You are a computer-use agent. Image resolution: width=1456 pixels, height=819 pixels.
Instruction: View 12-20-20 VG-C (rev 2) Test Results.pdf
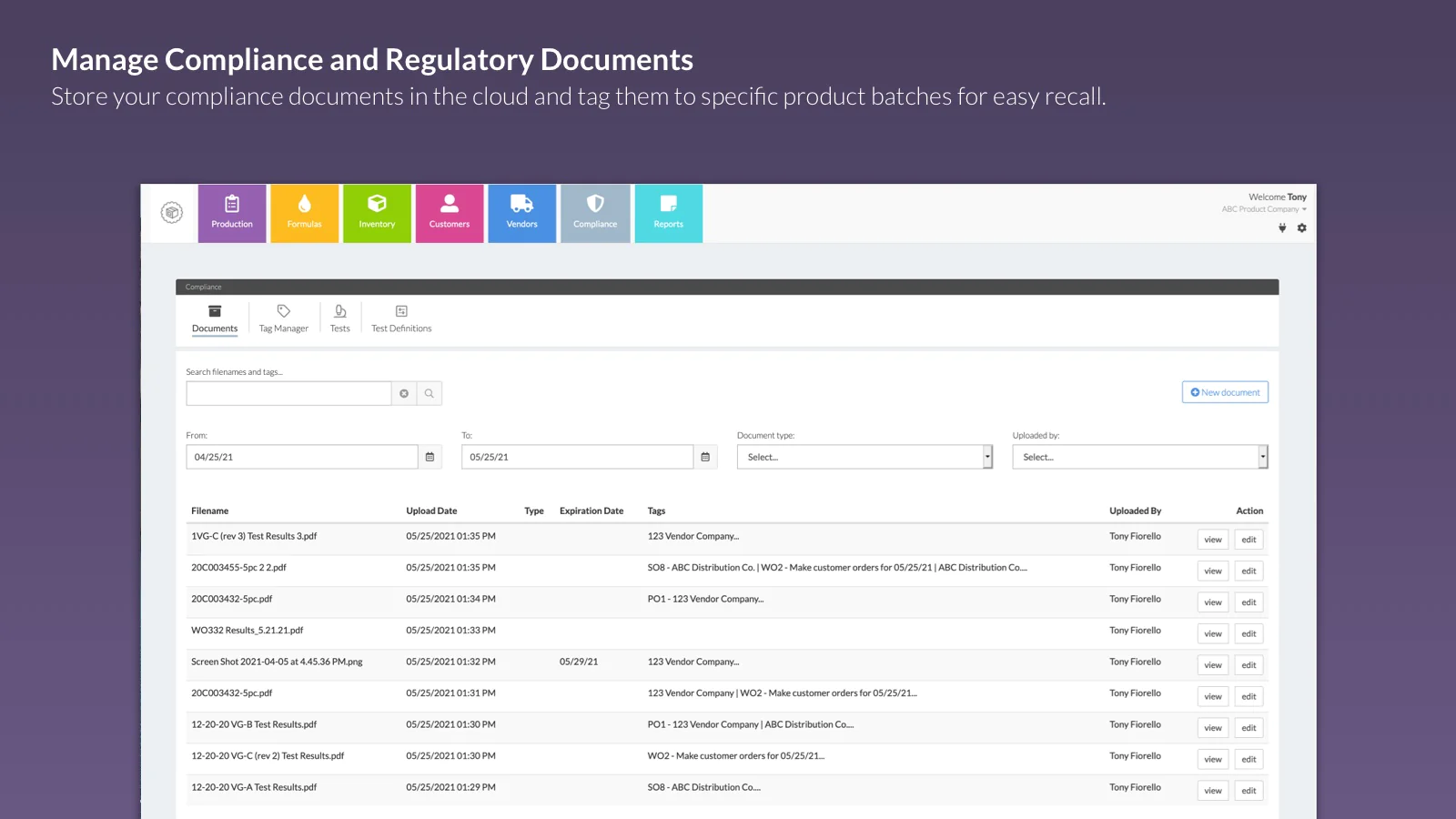[1213, 760]
